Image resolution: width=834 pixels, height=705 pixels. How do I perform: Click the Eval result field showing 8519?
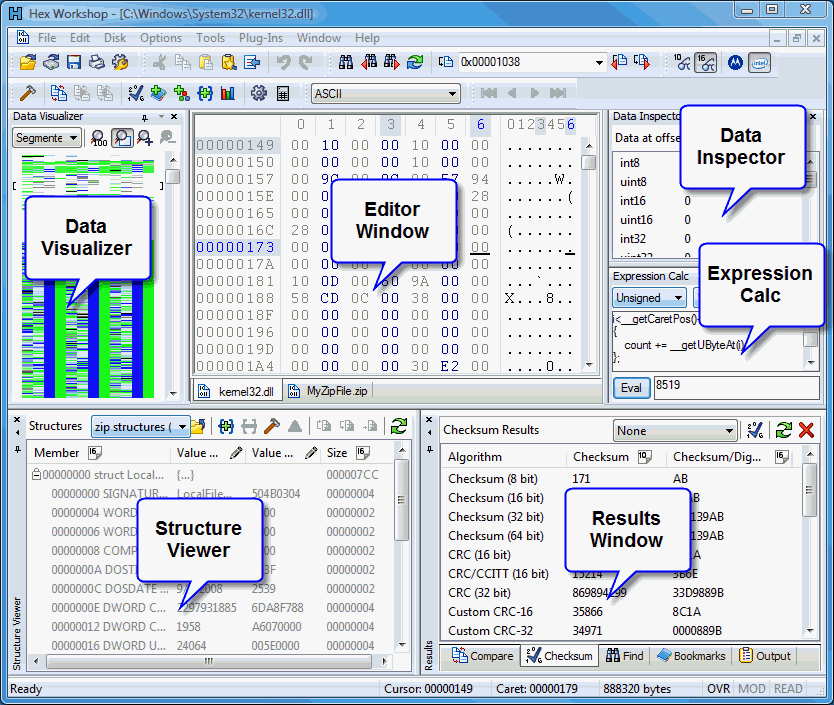coord(736,388)
